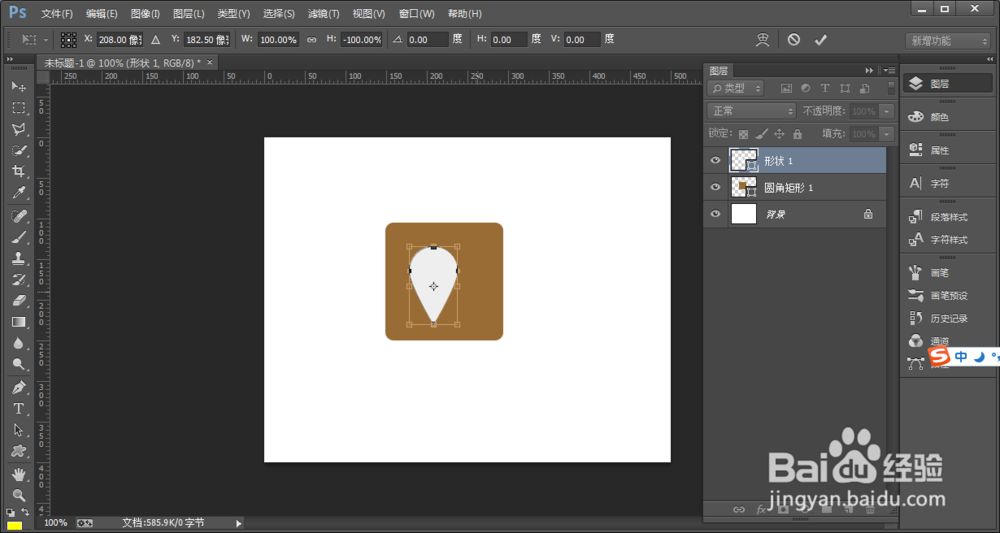Select the Clone Stamp tool
The height and width of the screenshot is (533, 1000).
(x=18, y=258)
